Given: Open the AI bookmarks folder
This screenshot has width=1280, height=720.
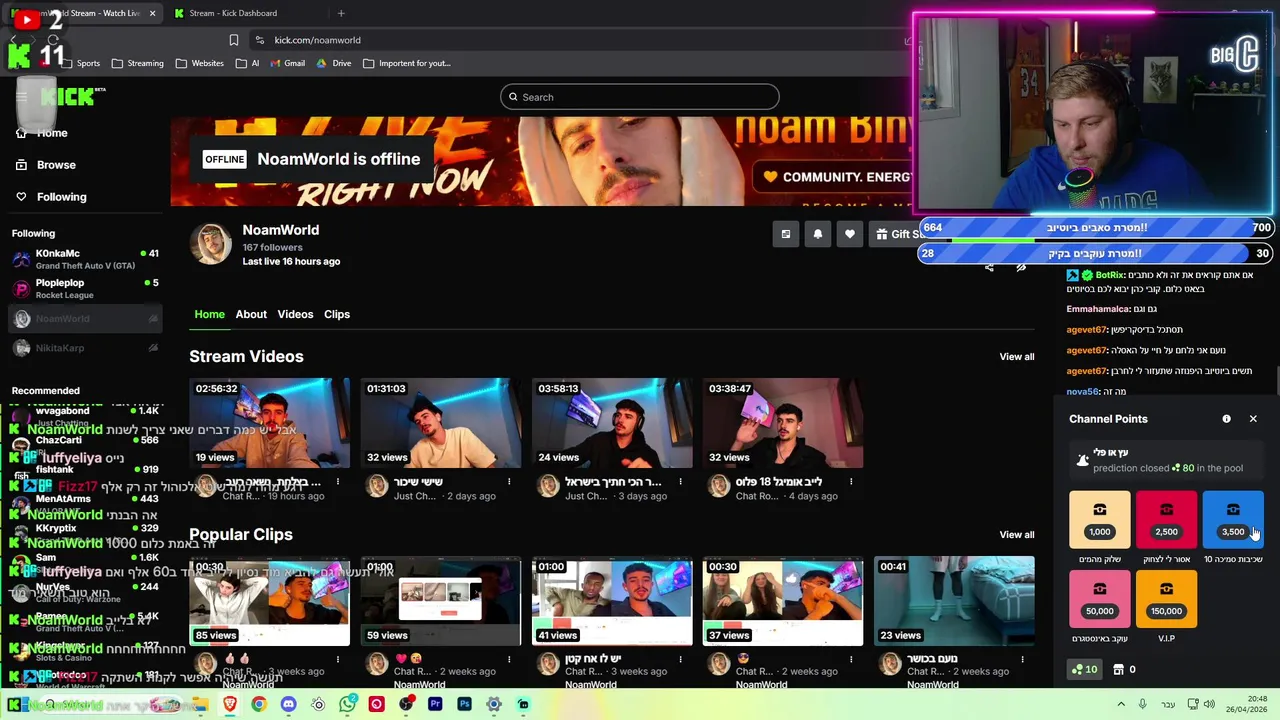Looking at the screenshot, I should pos(247,63).
